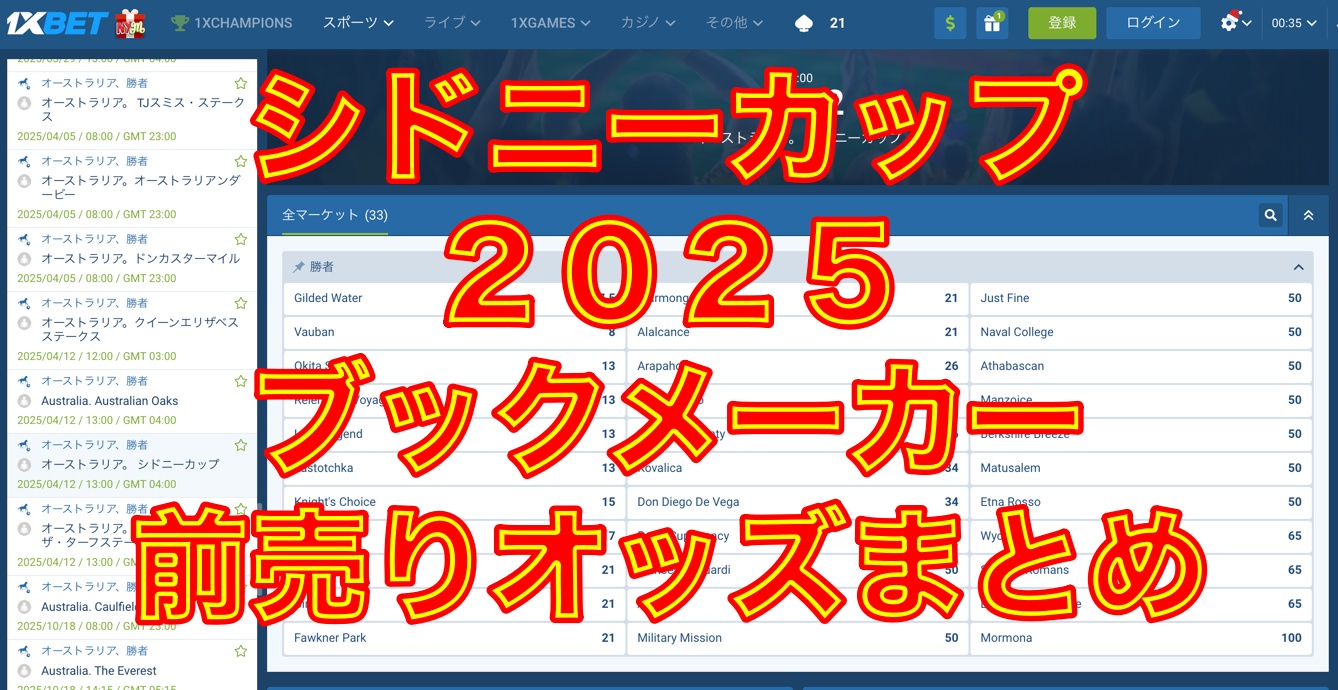Image resolution: width=1338 pixels, height=690 pixels.
Task: Bet on Alalcance at odds 21
Action: [x=797, y=332]
